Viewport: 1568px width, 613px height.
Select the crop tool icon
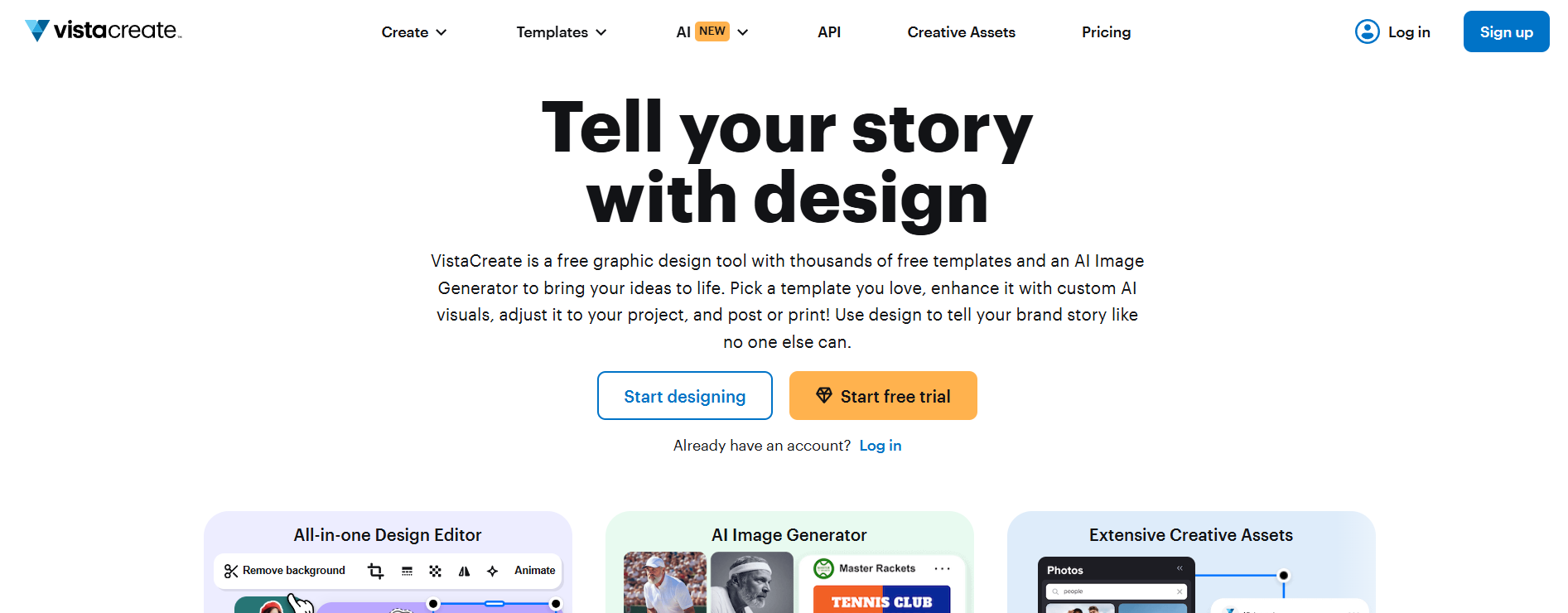(x=375, y=571)
